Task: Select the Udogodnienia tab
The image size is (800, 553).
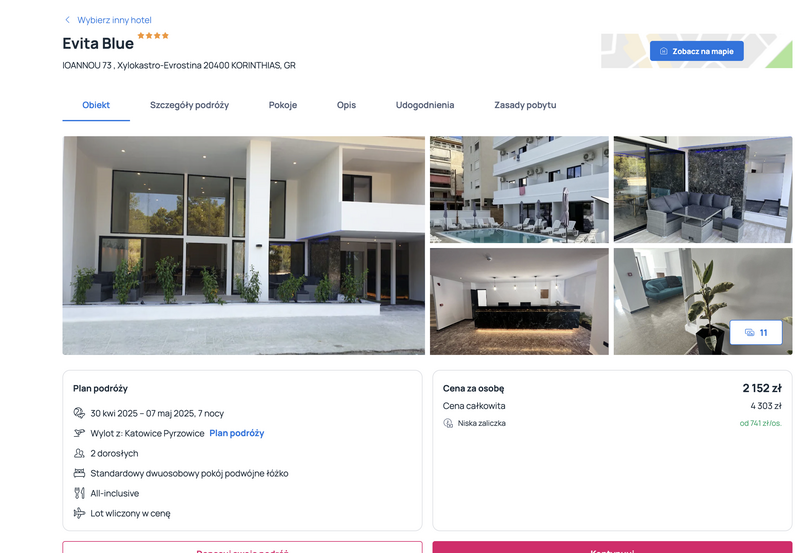Action: coord(425,105)
